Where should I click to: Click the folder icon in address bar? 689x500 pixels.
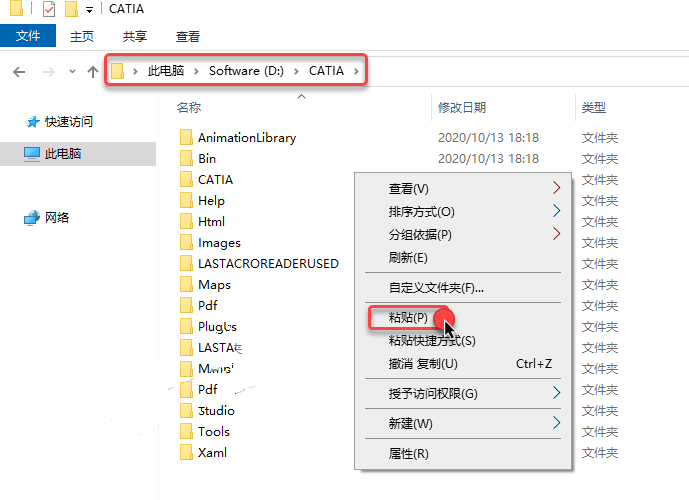pos(117,71)
